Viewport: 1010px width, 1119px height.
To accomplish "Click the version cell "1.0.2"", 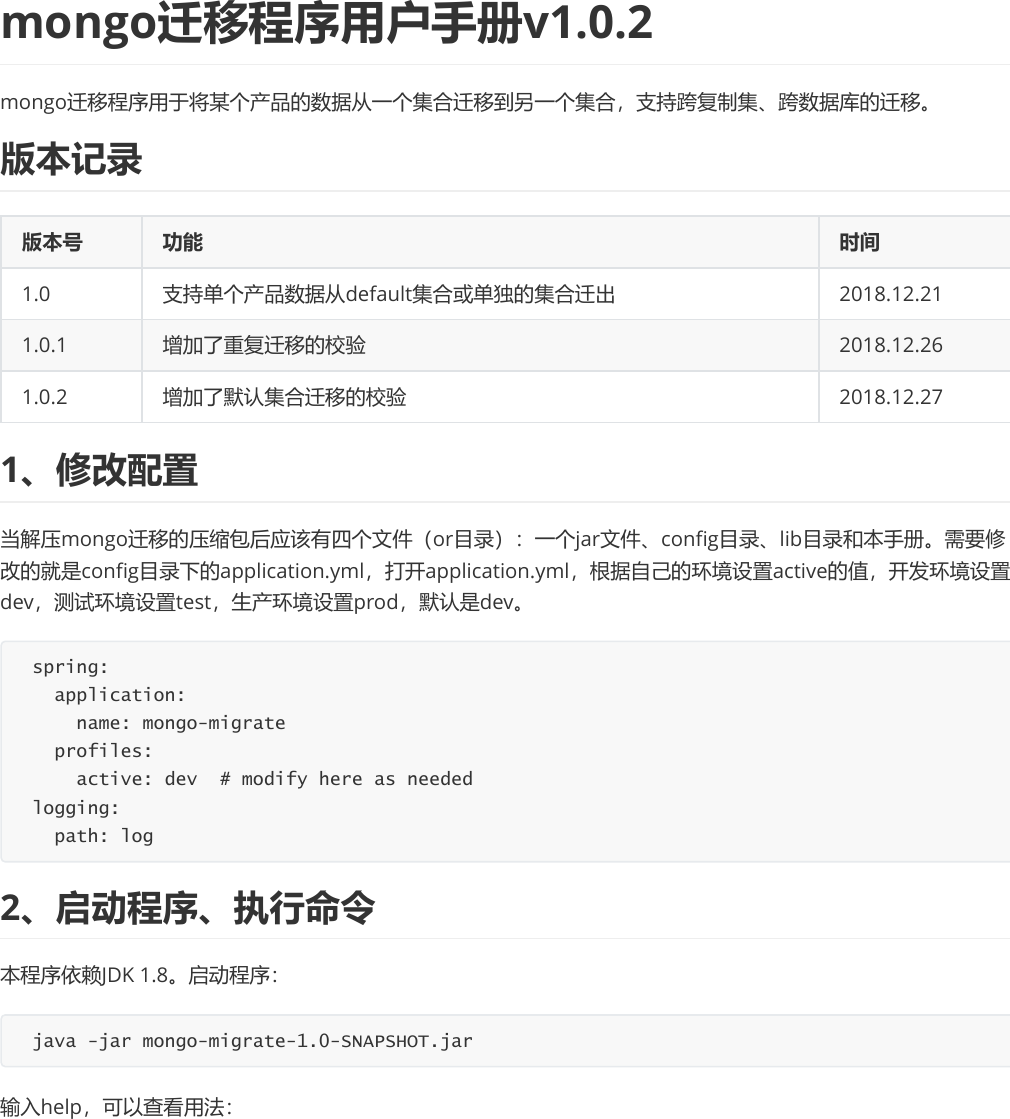I will click(42, 397).
